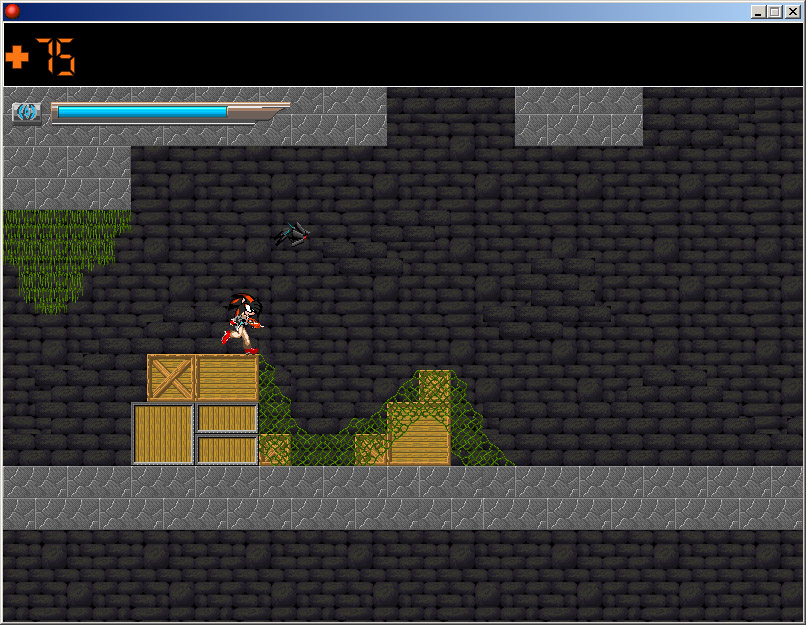Click the small vine-covered crate beside the metal crates
Screen dimensions: 806x625
[275, 449]
